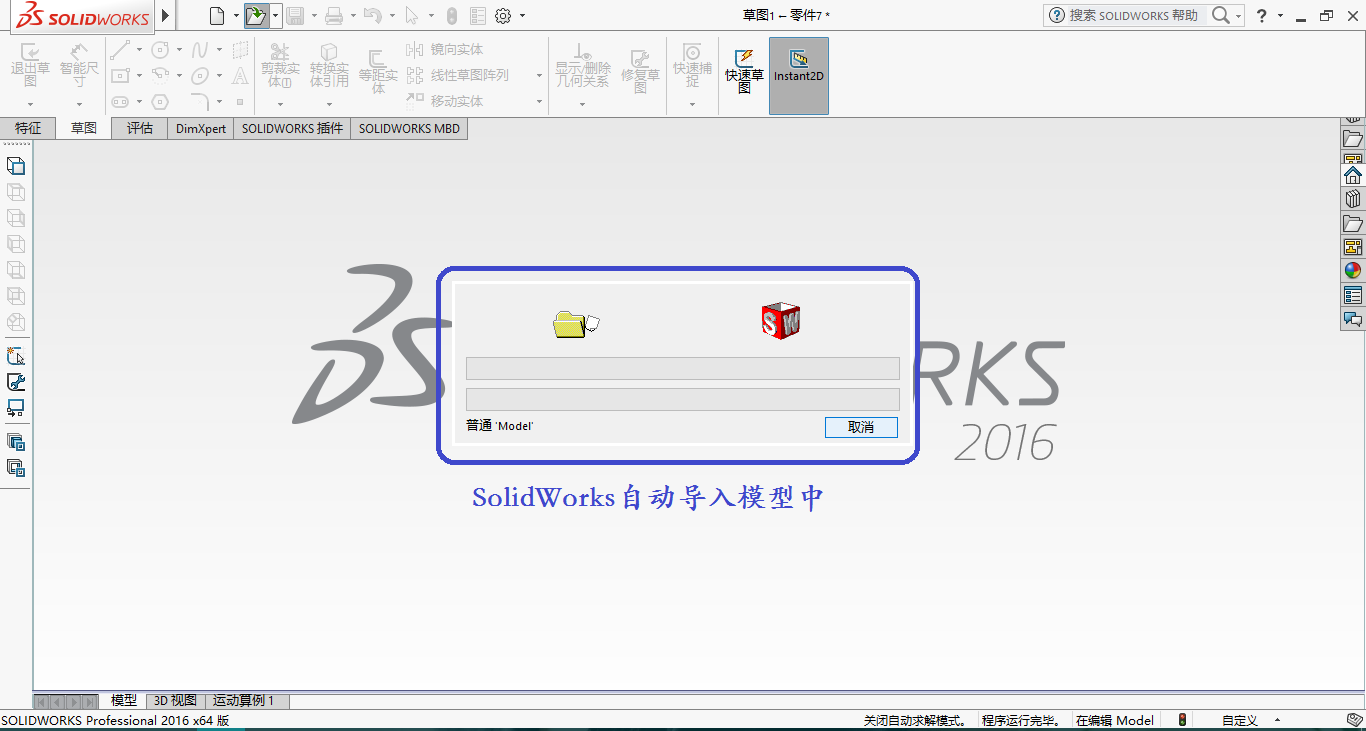Expand the Options gear dropdown arrow

[523, 16]
